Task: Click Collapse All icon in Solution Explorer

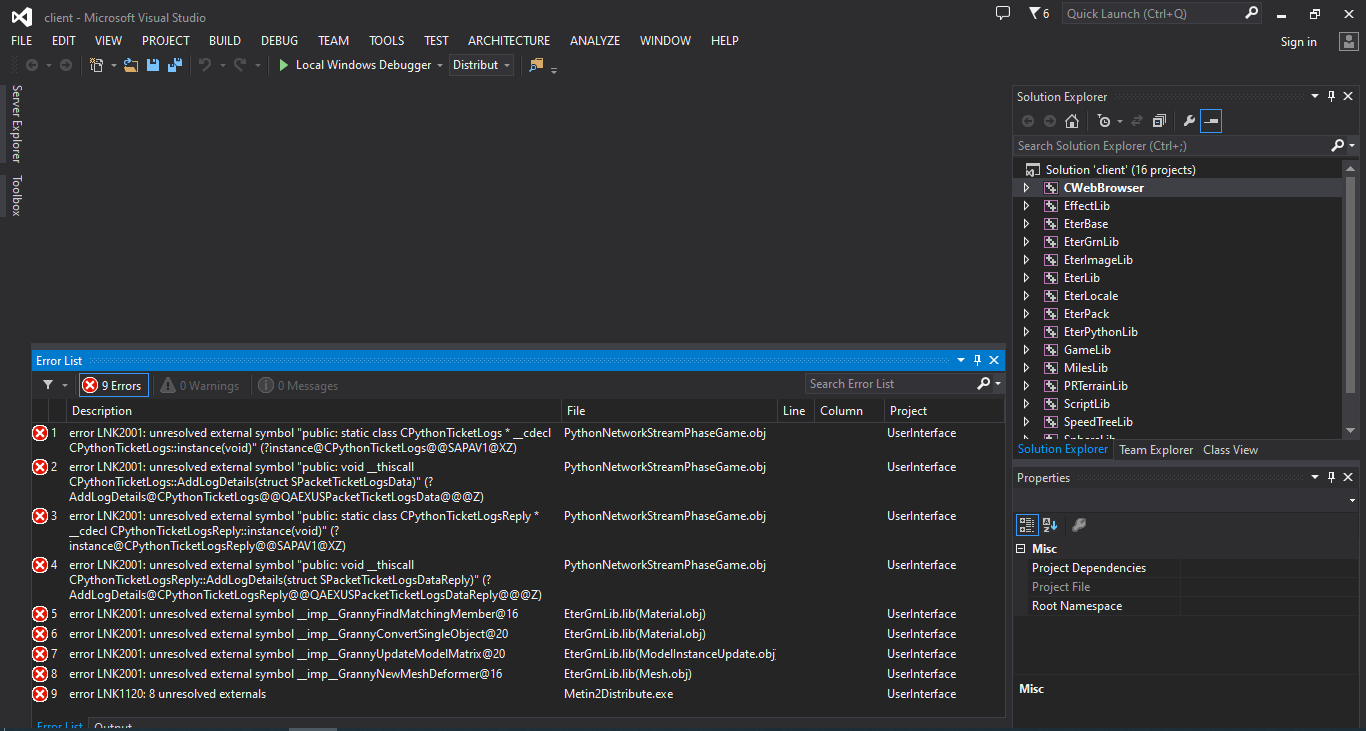Action: click(1159, 121)
